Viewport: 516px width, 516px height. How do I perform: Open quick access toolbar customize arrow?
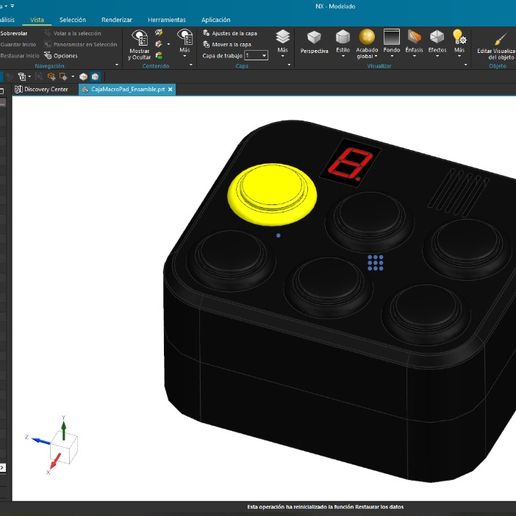pyautogui.click(x=12, y=6)
